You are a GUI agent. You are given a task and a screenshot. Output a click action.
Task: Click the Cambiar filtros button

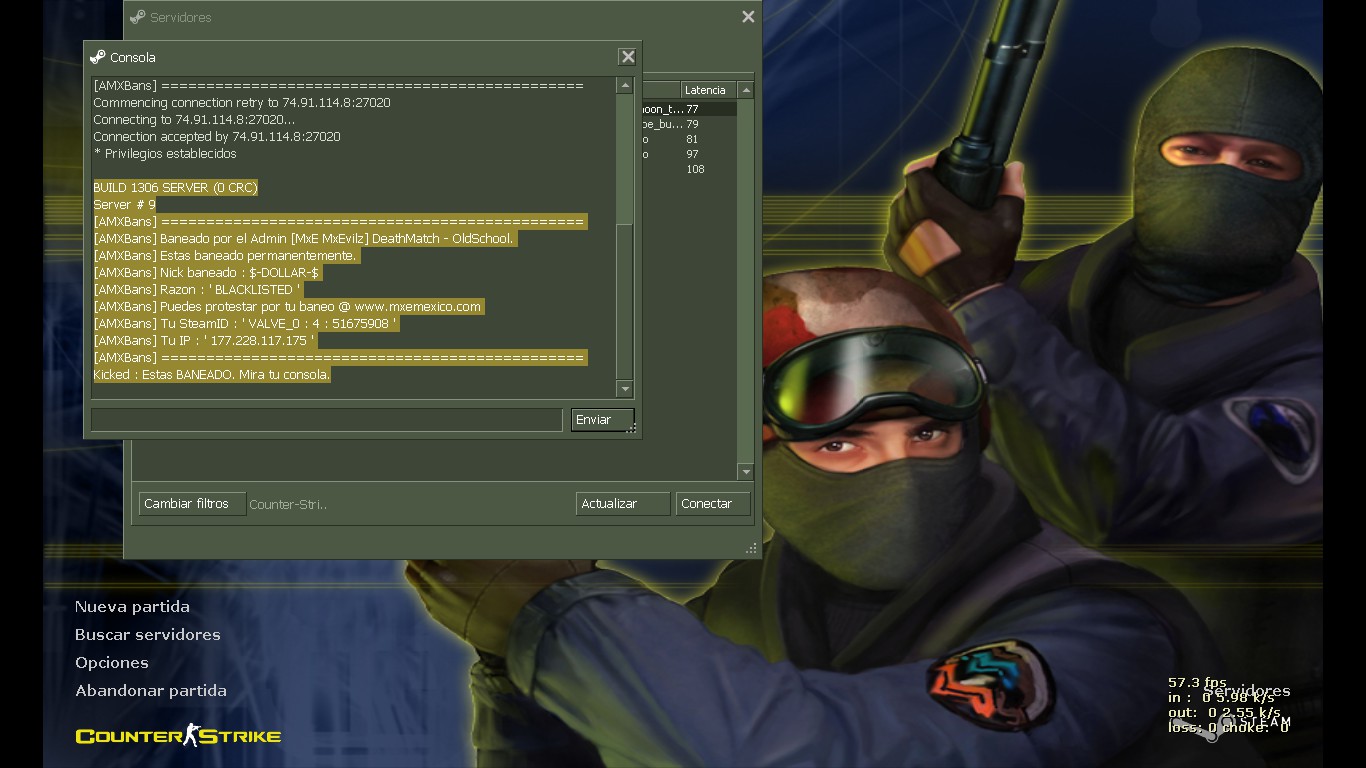192,504
